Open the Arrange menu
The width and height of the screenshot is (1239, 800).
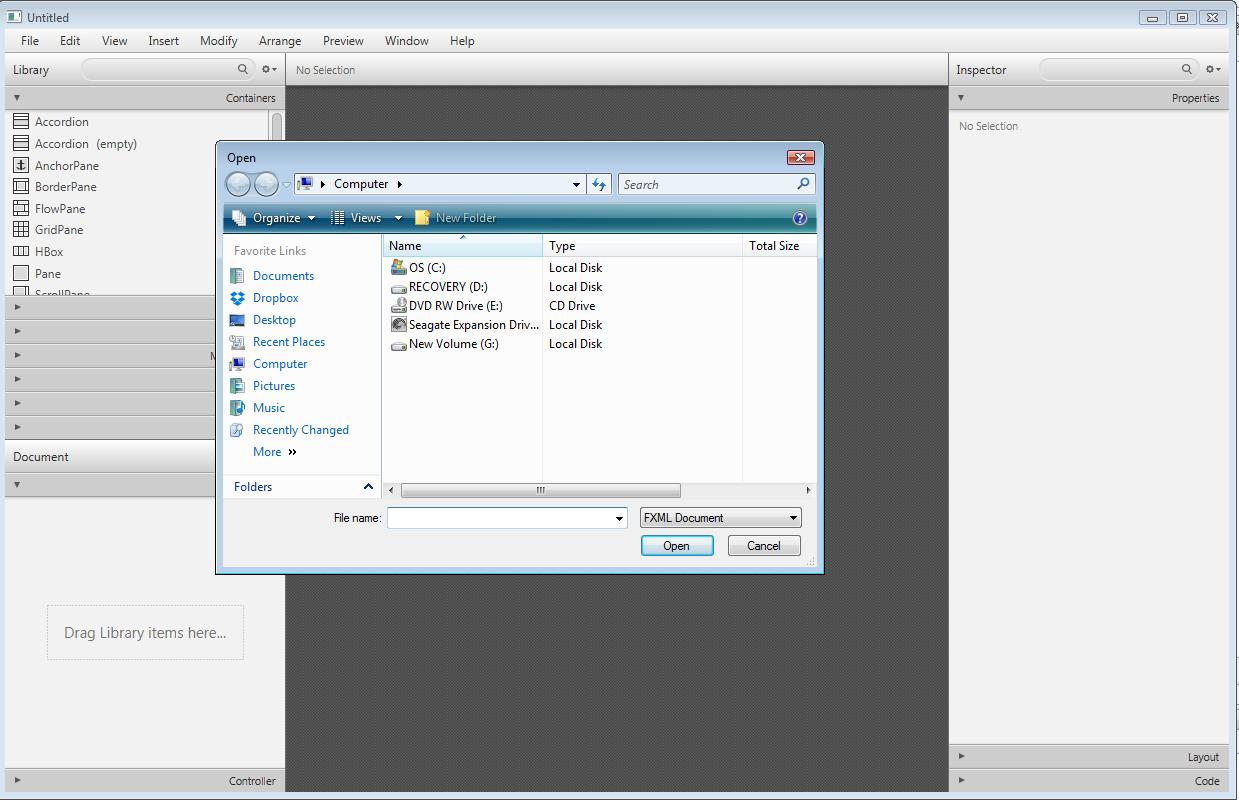280,41
